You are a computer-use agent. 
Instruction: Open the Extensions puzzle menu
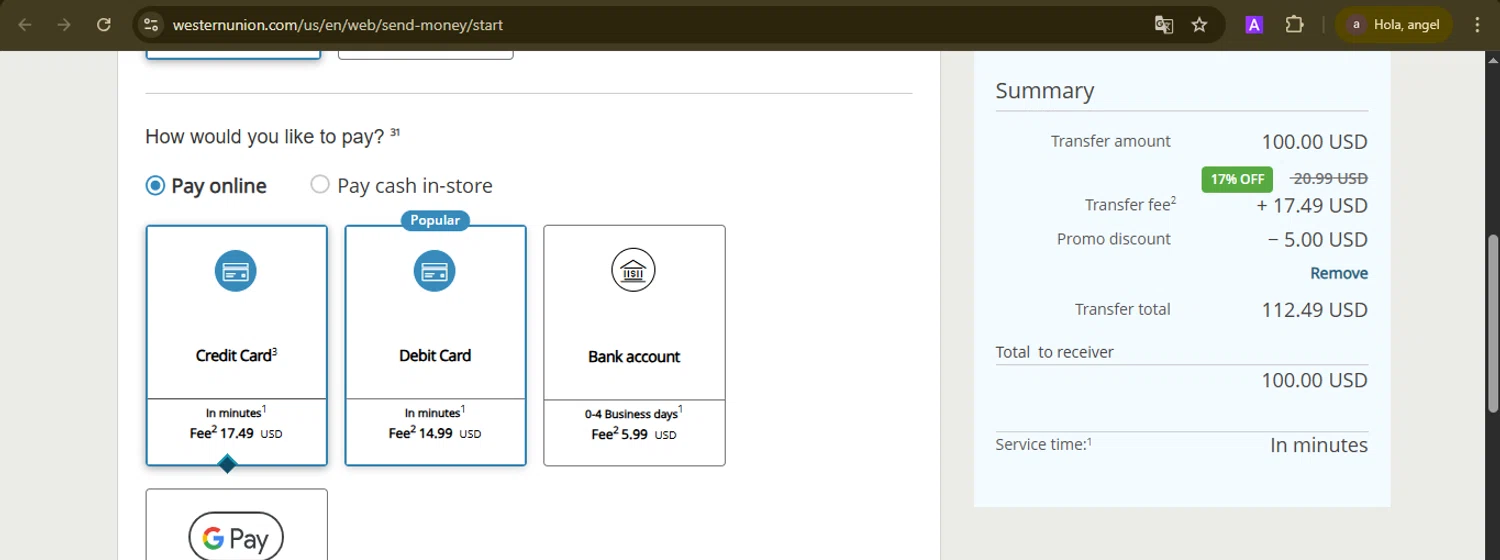[x=1294, y=25]
